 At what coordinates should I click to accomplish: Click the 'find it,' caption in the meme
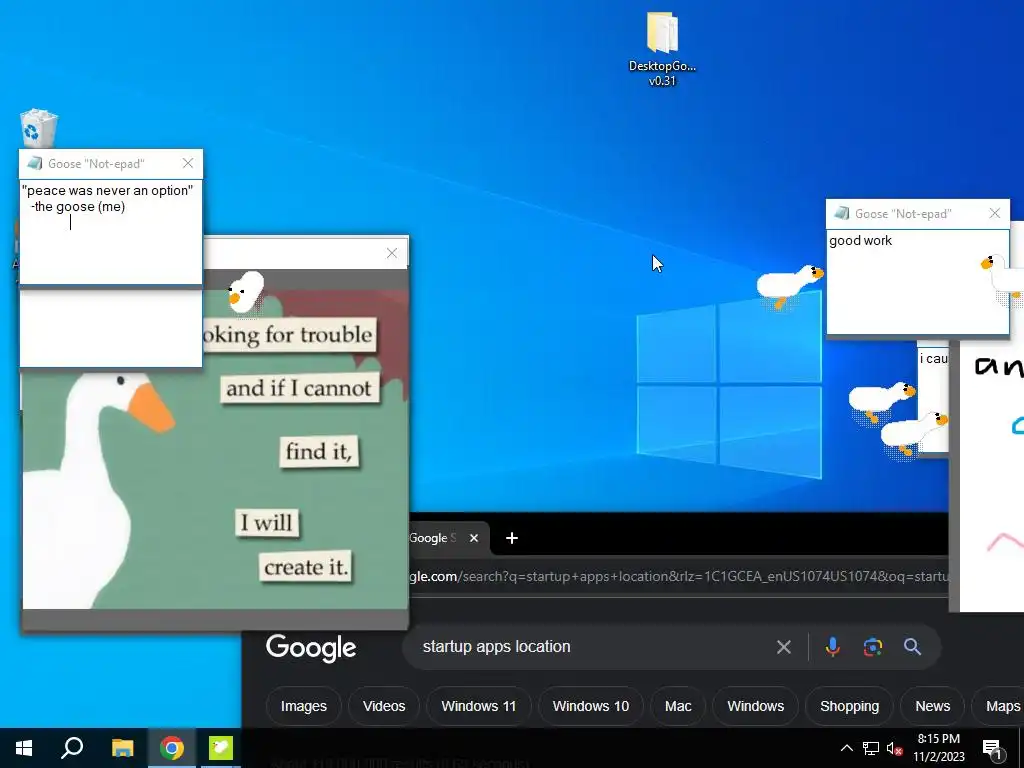pos(319,451)
